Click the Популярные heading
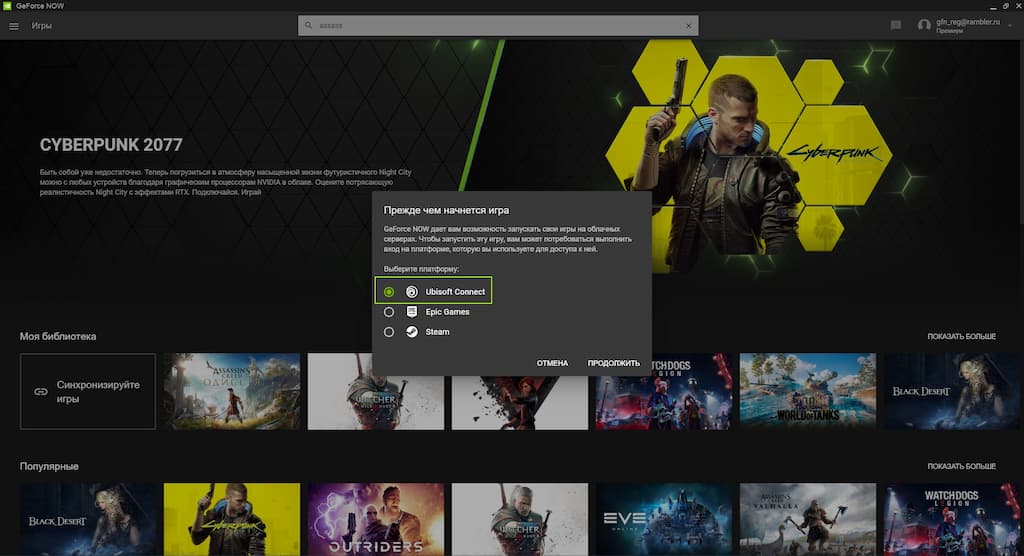The height and width of the screenshot is (556, 1024). [49, 466]
